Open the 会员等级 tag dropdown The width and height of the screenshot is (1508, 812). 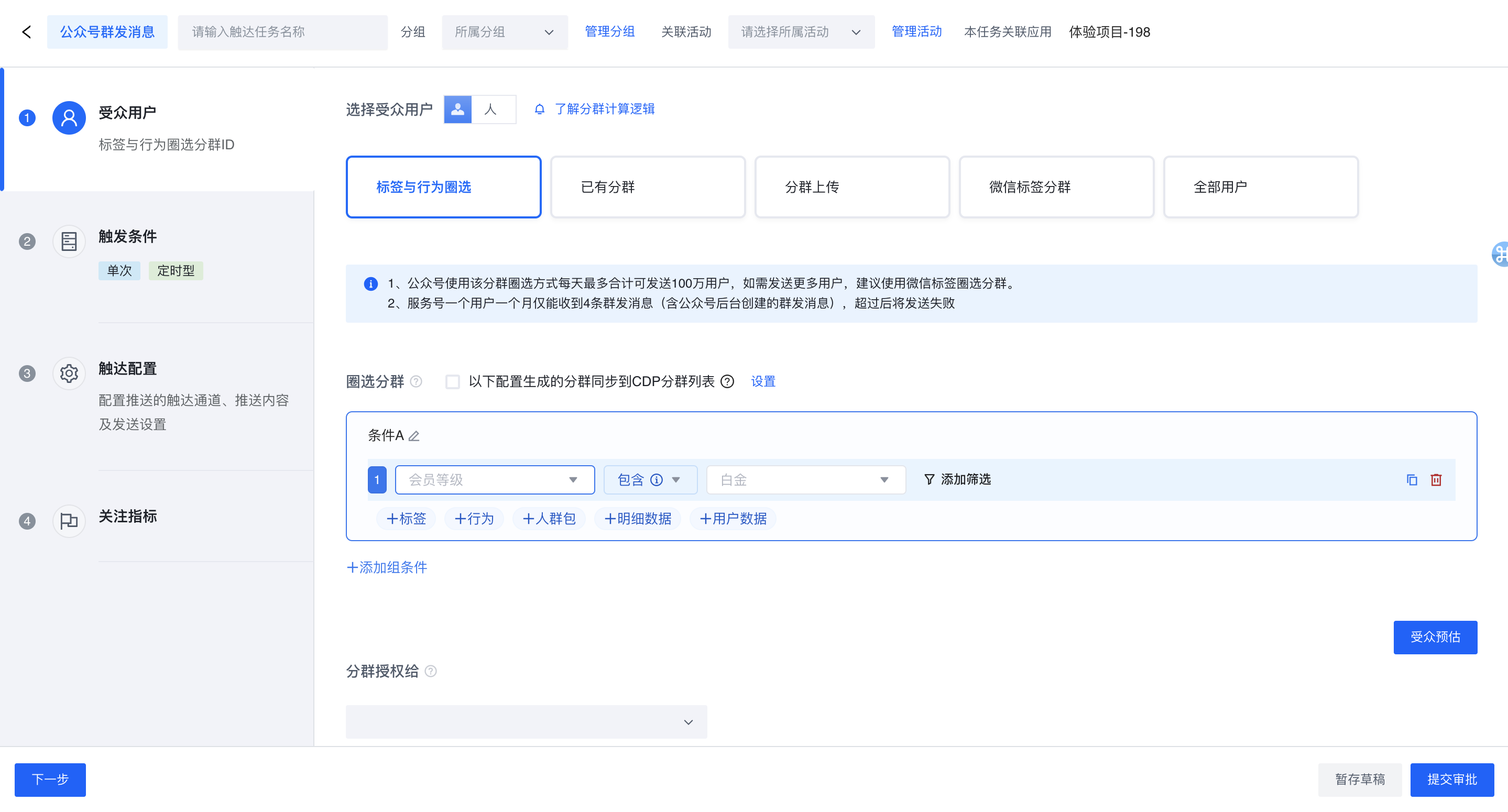495,480
